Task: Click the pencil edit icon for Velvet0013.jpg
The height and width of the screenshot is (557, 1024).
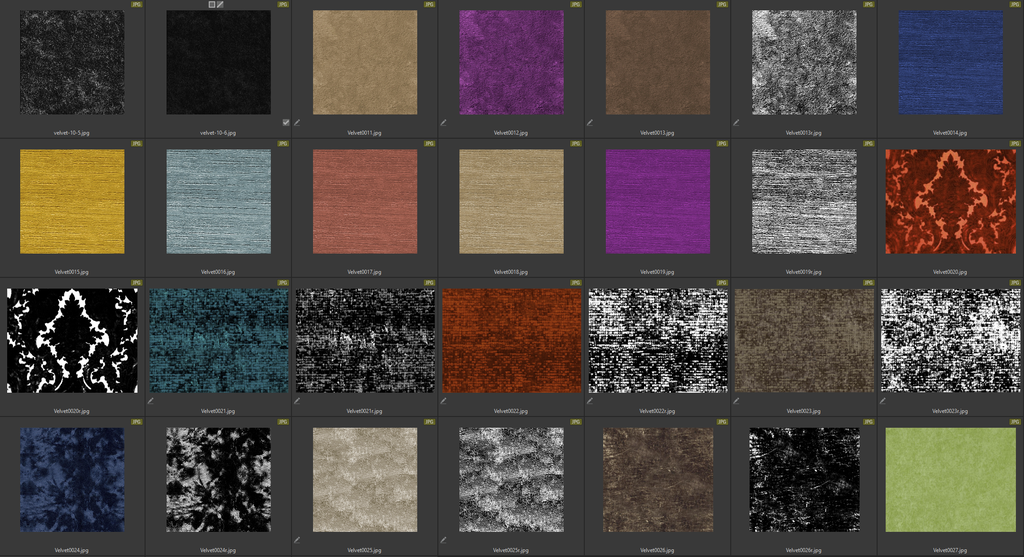Action: [591, 123]
